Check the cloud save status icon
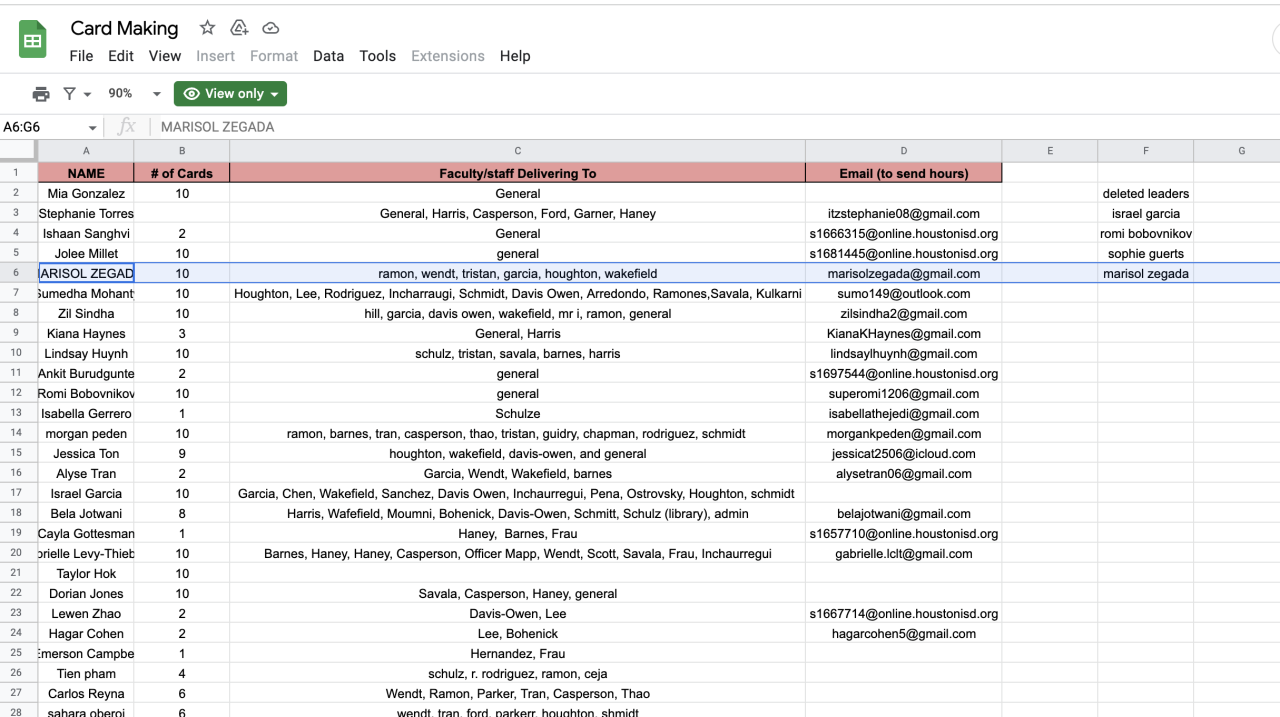The width and height of the screenshot is (1280, 717). point(270,28)
